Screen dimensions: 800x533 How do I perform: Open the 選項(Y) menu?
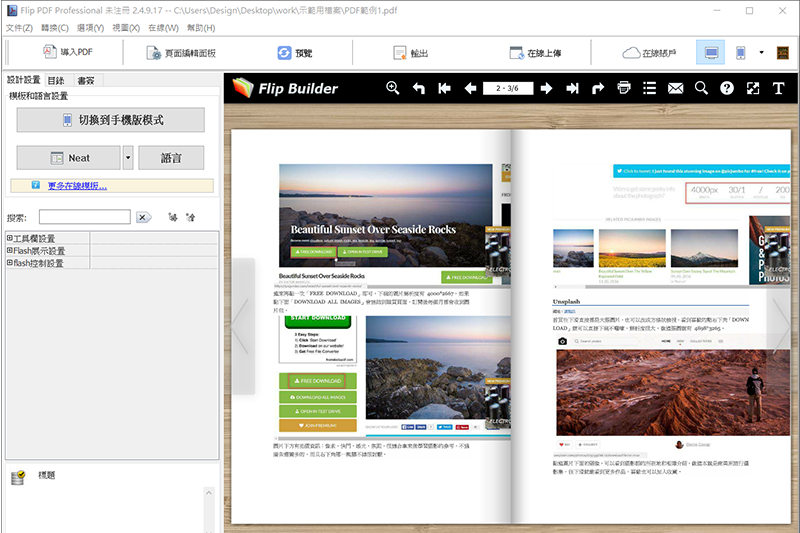pos(90,28)
